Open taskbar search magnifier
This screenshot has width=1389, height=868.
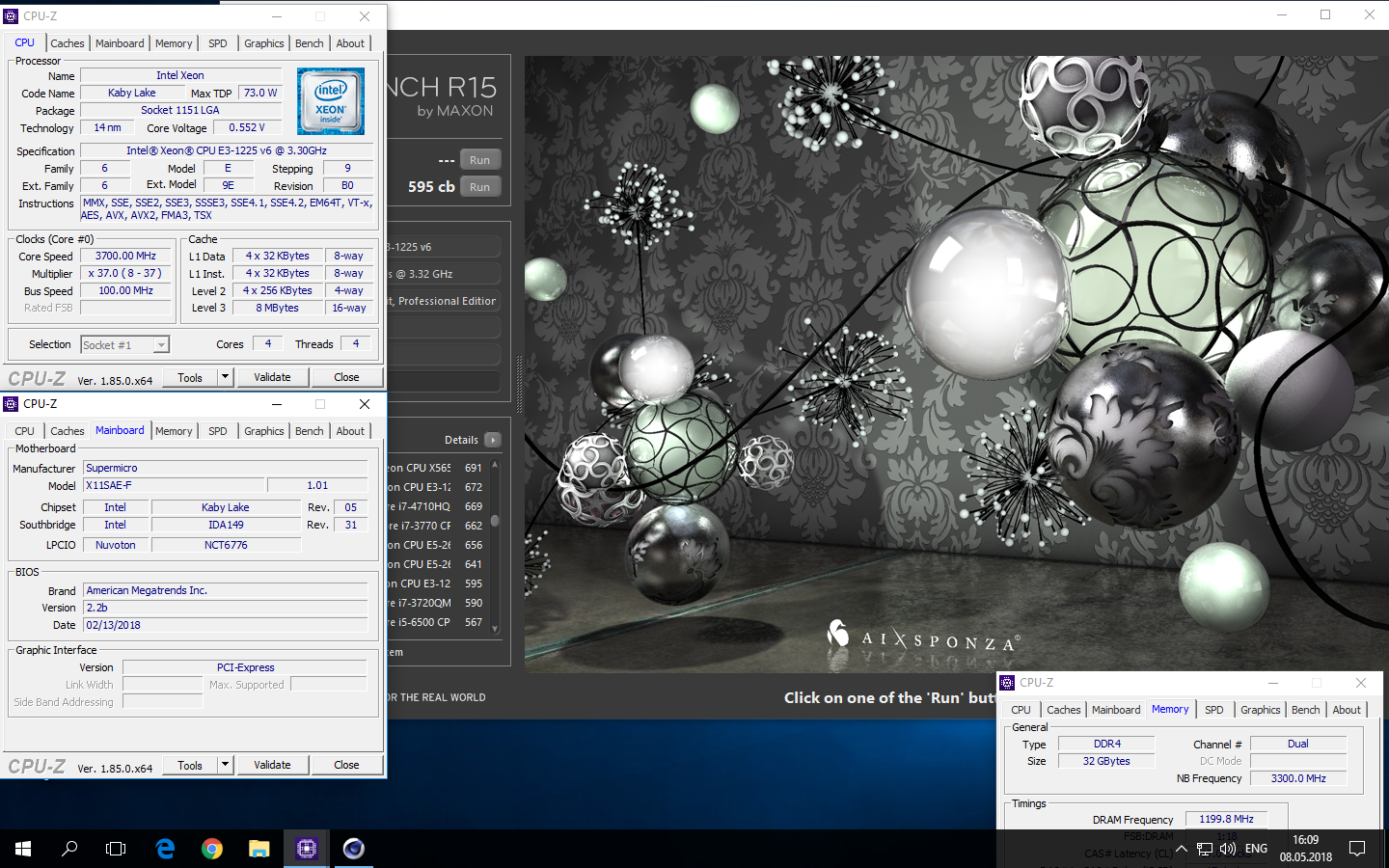(69, 849)
